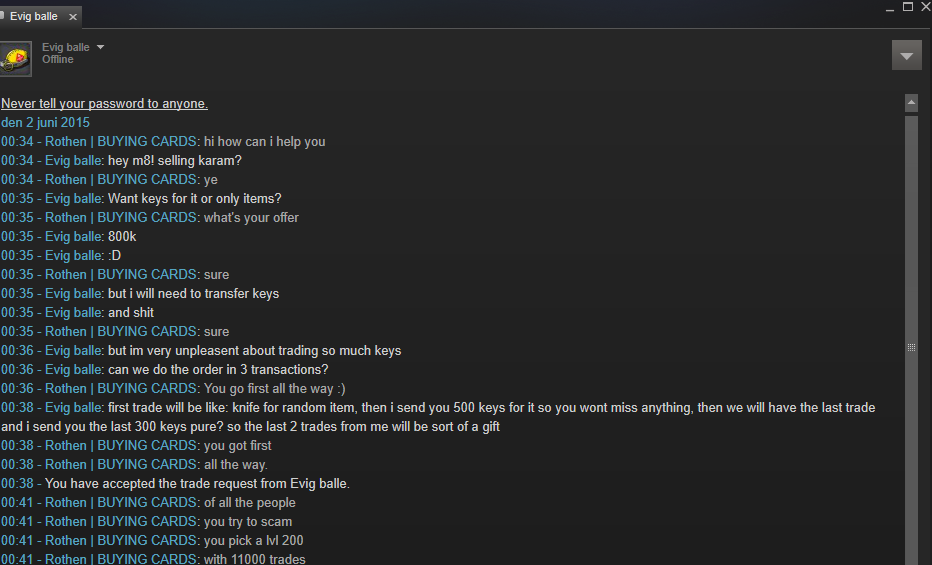Open the large dropdown button at top right

(x=906, y=56)
